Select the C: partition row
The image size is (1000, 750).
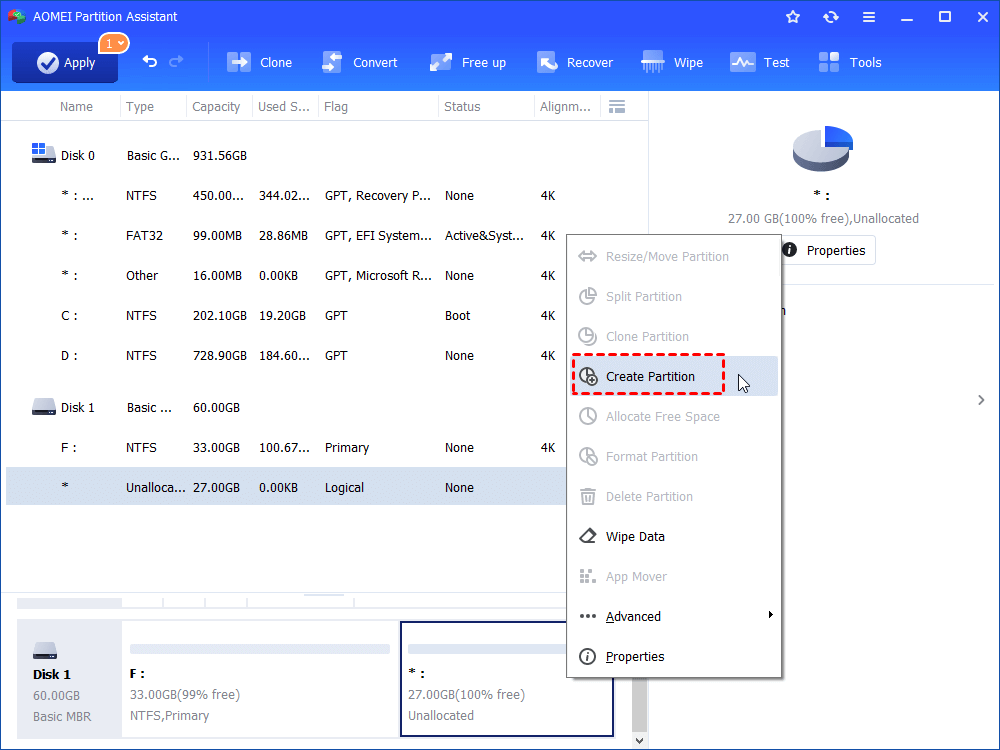(286, 316)
